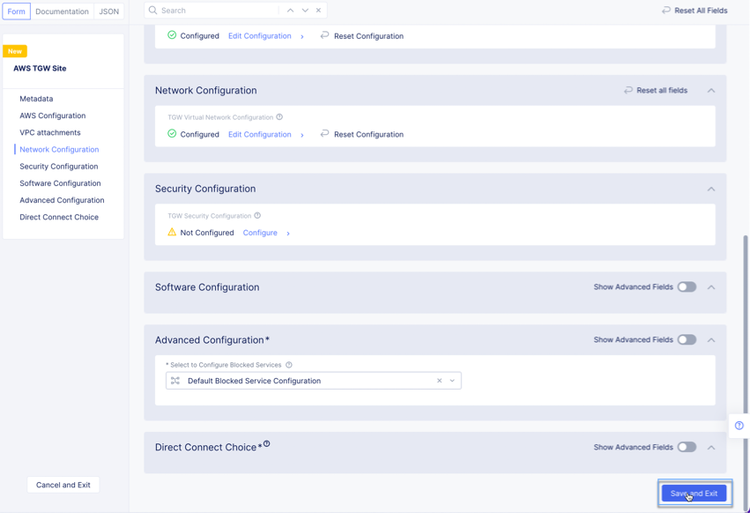Click the Direct Connect Choice info icon

(267, 444)
